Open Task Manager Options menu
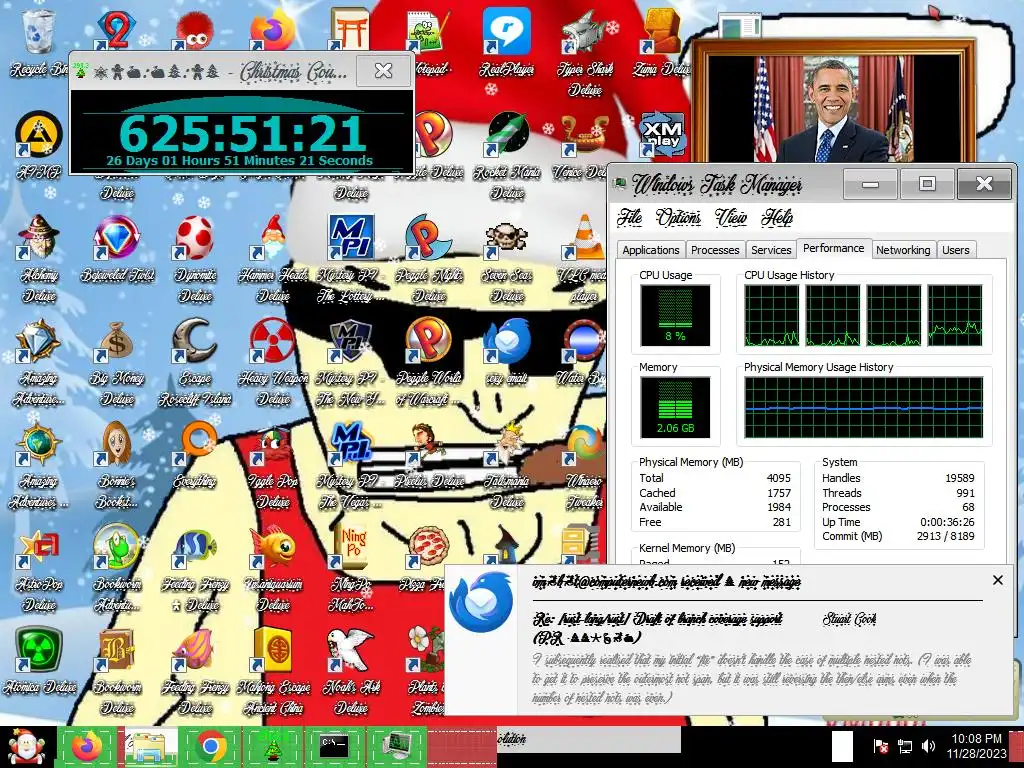 point(679,217)
